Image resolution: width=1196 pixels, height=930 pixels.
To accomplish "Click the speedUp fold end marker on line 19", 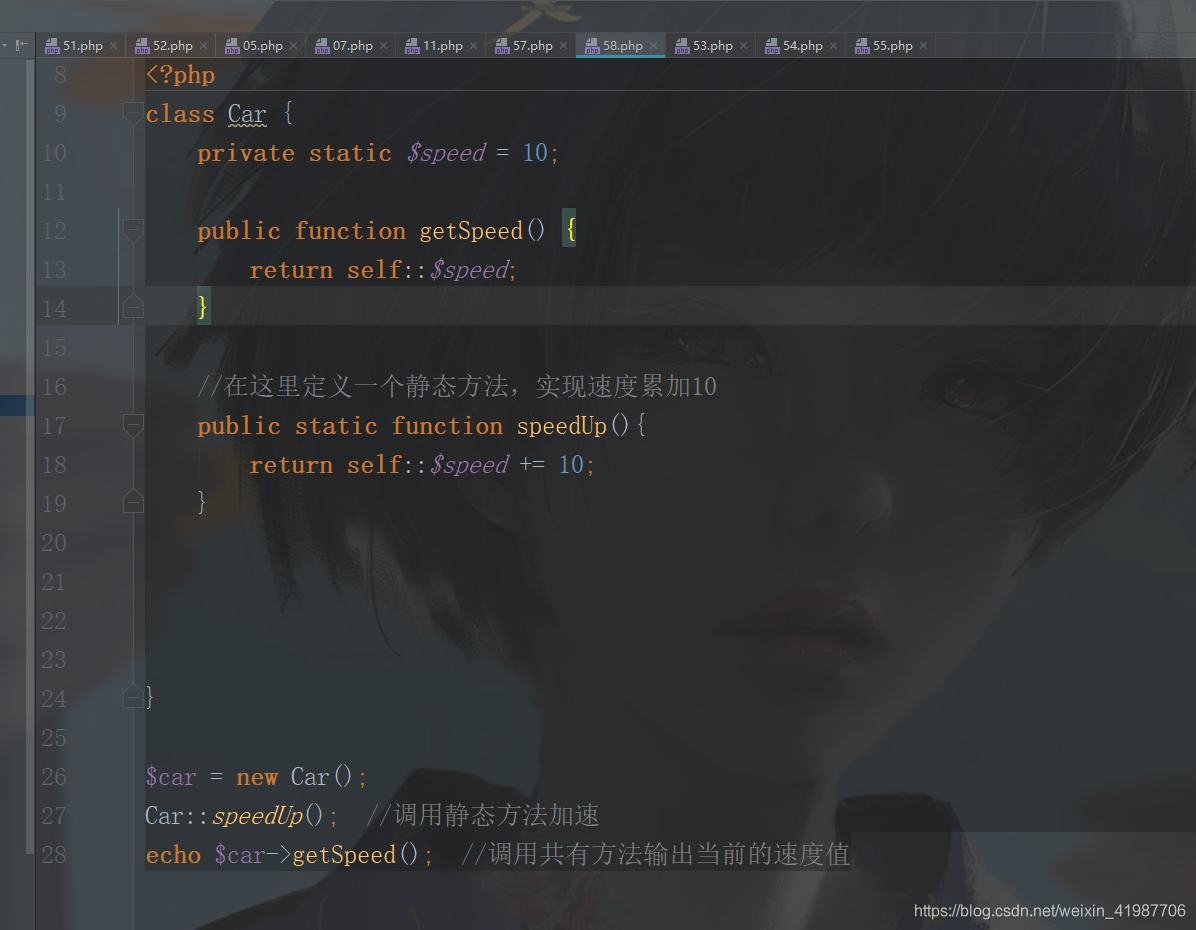I will tap(133, 502).
